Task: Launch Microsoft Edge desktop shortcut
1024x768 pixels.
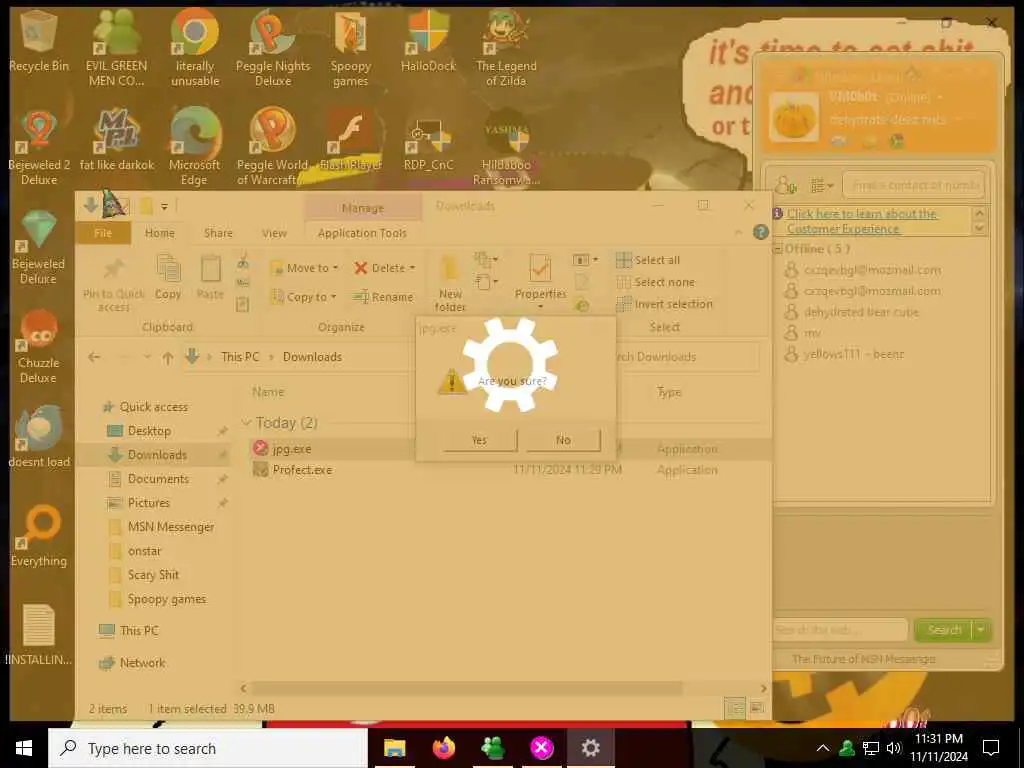Action: 195,147
